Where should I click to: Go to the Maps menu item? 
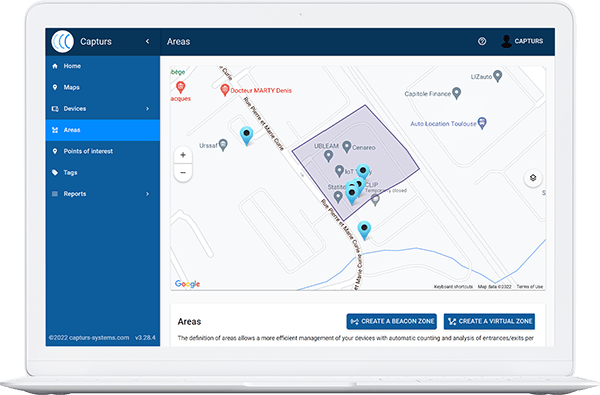pos(103,87)
